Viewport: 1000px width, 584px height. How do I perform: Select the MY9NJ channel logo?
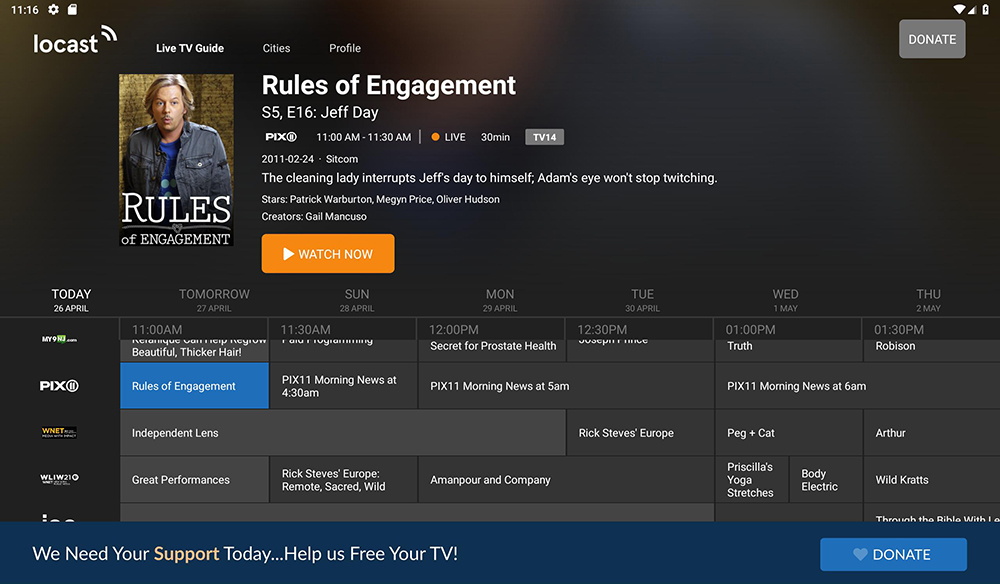coord(59,339)
